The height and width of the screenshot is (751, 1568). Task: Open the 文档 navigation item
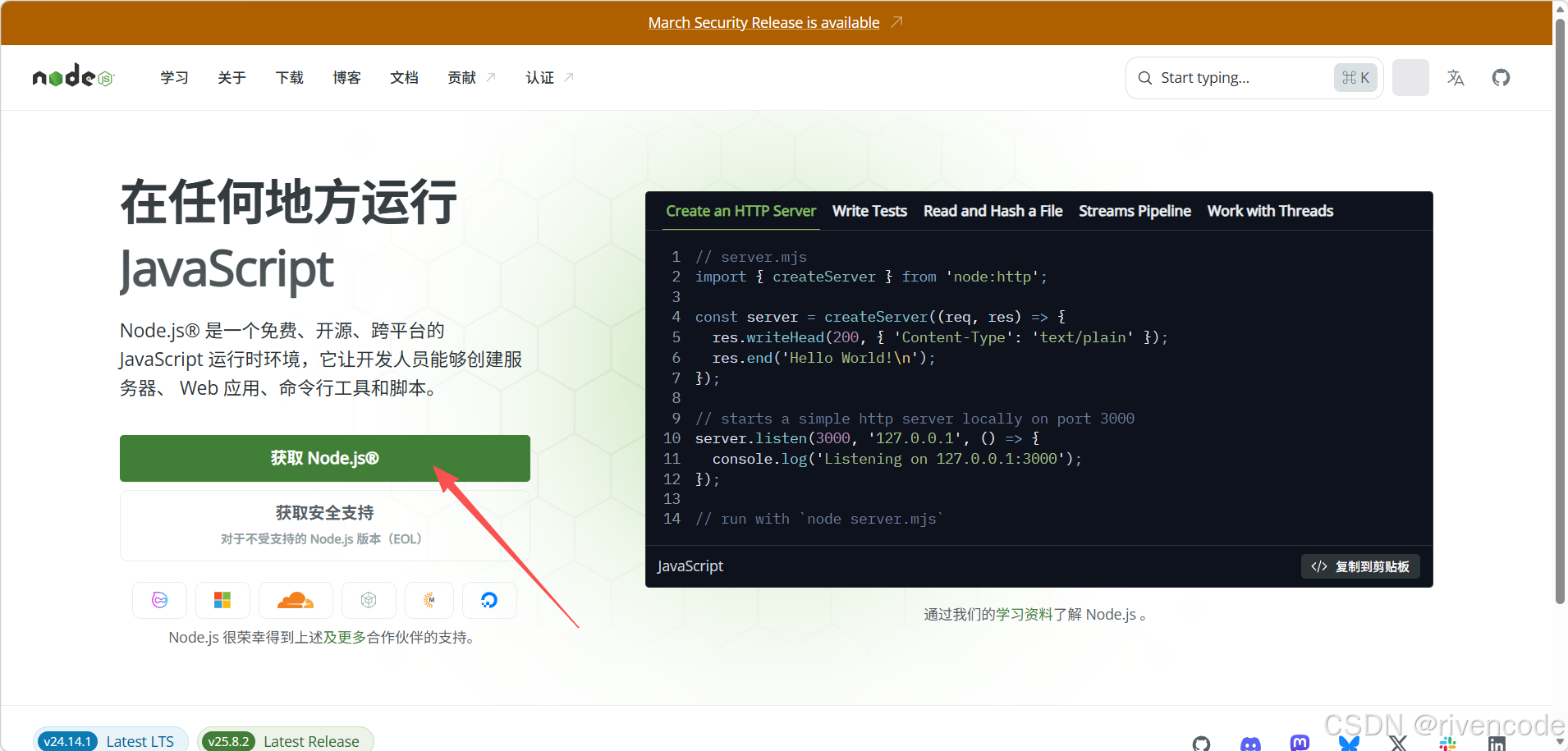point(404,78)
